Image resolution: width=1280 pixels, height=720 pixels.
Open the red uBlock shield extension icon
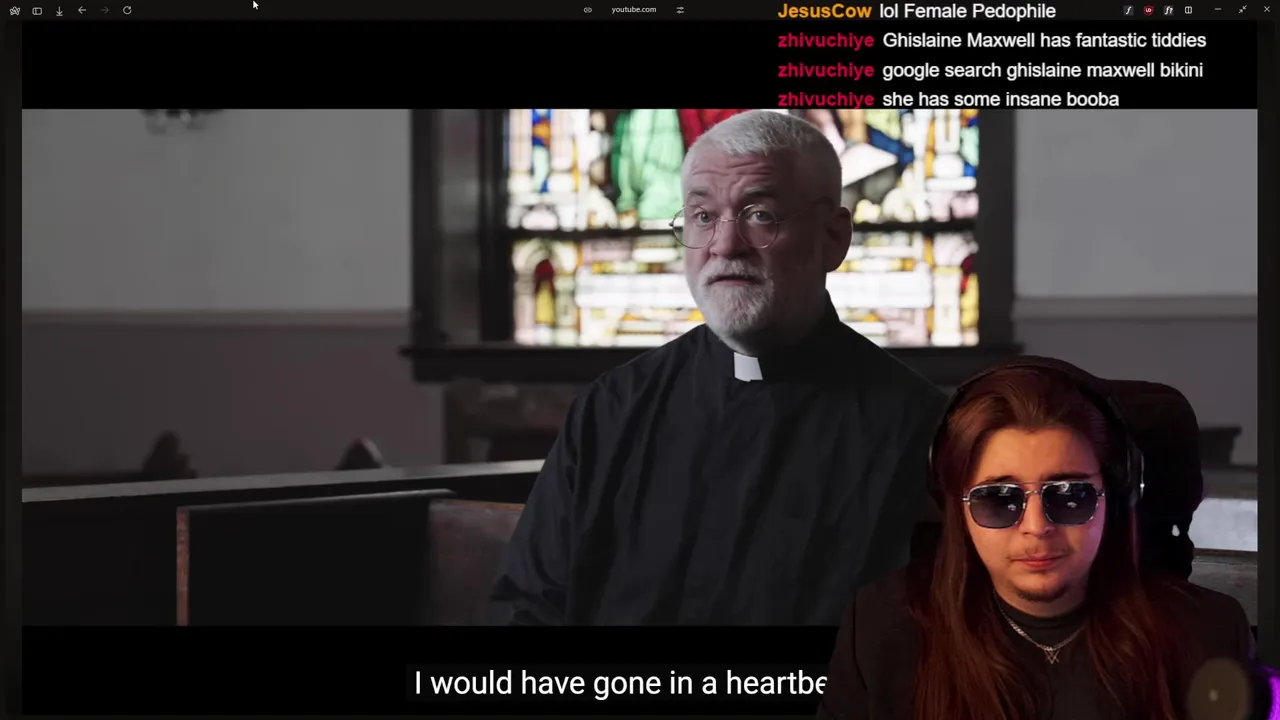pos(1148,10)
